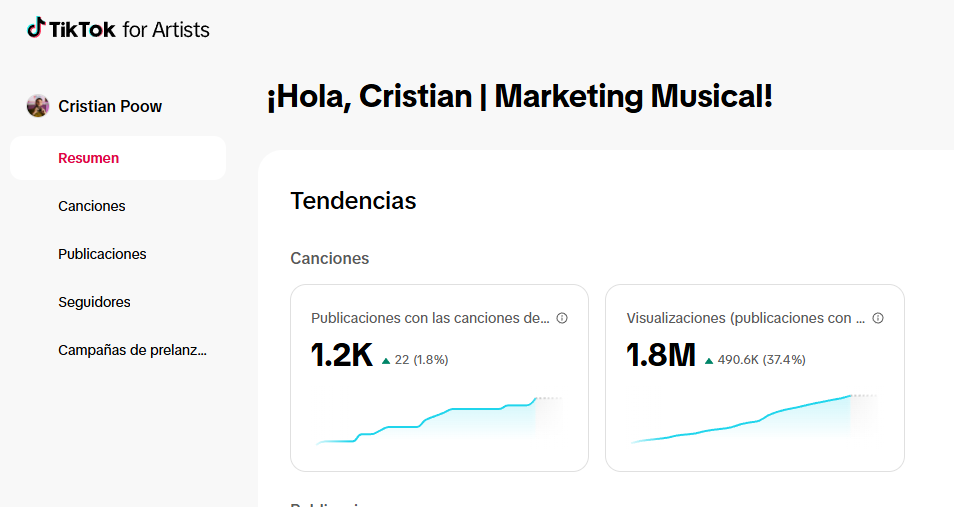Click info icon beside Publicaciones con las canciones
The height and width of the screenshot is (507, 954).
click(562, 318)
